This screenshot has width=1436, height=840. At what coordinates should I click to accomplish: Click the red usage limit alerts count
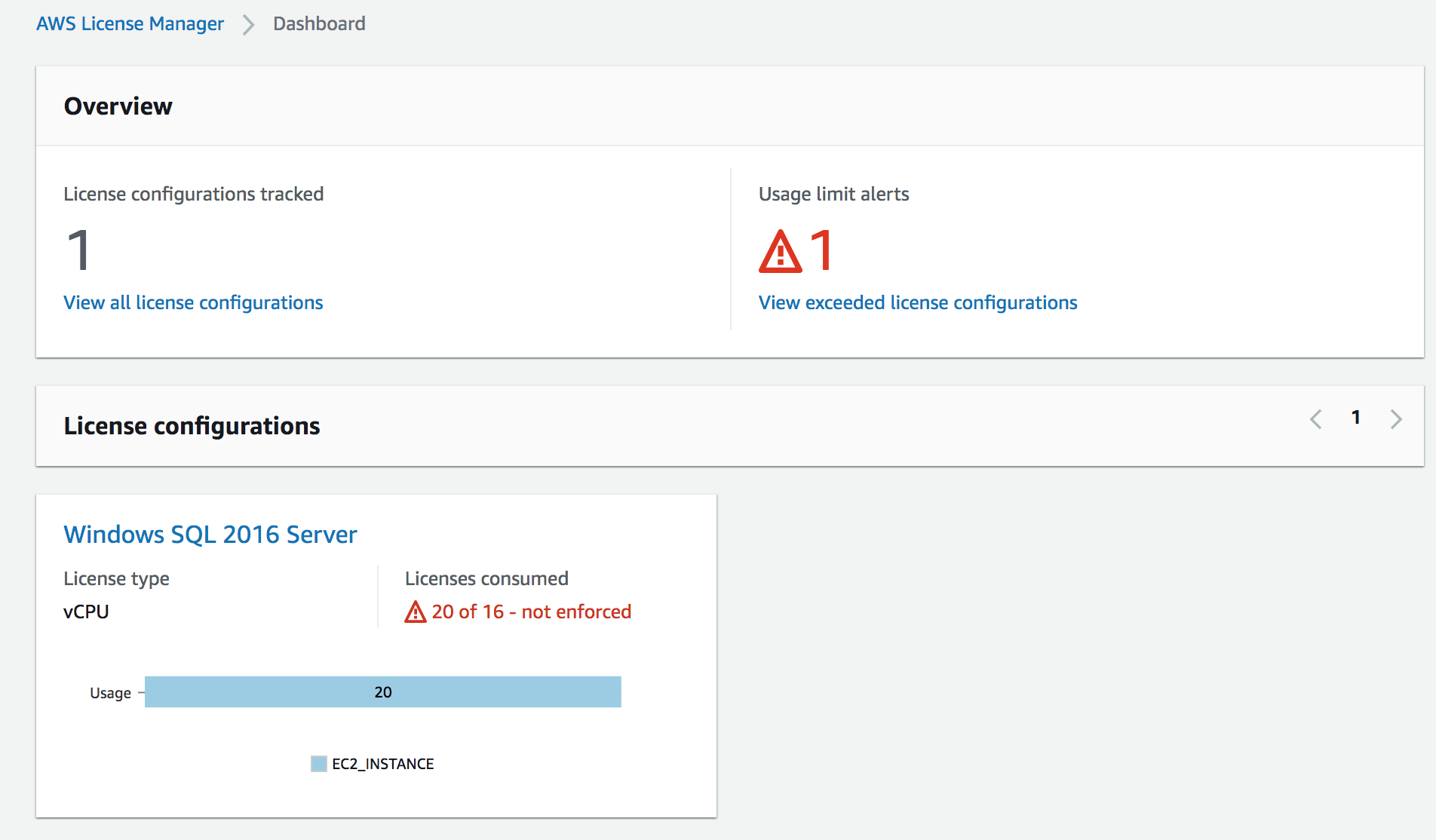[821, 250]
